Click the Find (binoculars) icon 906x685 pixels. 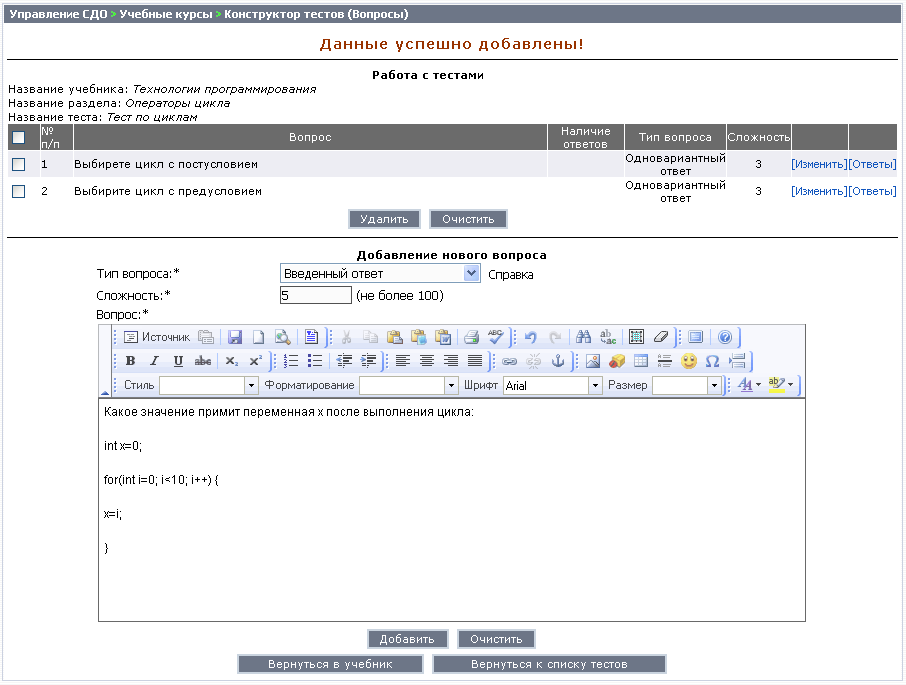point(584,337)
